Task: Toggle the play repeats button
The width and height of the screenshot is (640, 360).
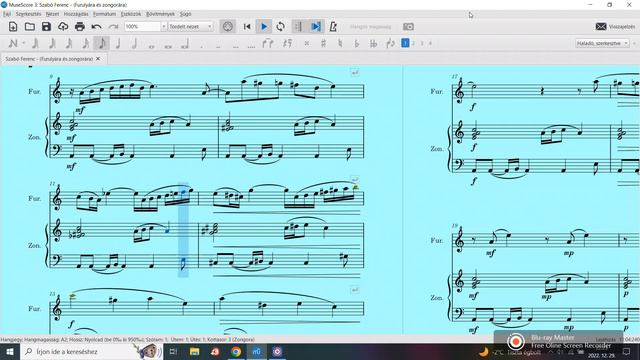Action: (x=299, y=27)
